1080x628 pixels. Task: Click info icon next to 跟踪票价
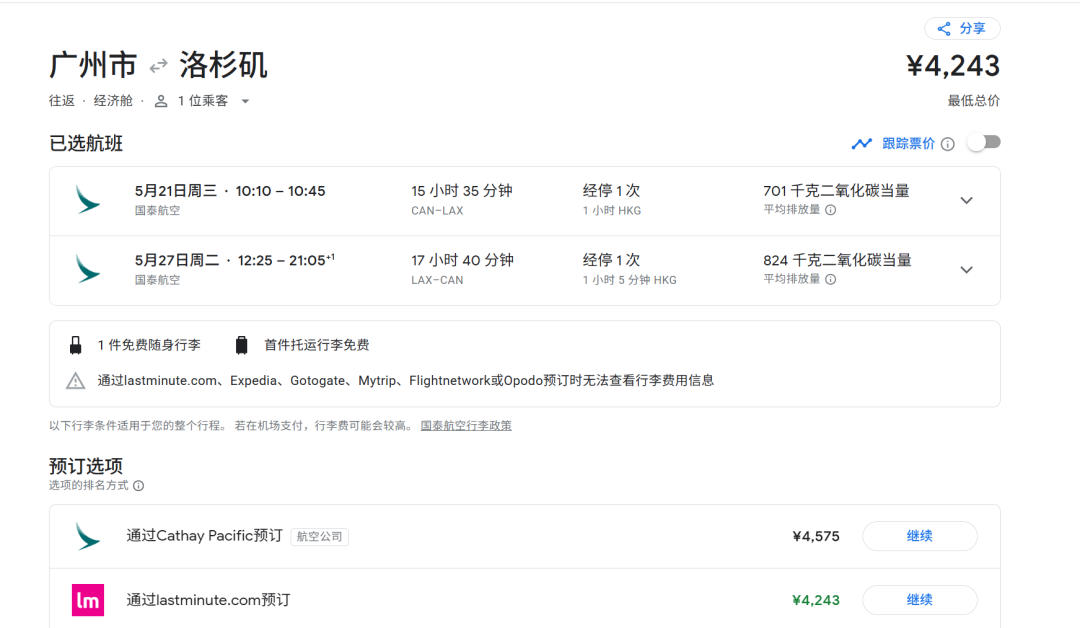point(948,144)
